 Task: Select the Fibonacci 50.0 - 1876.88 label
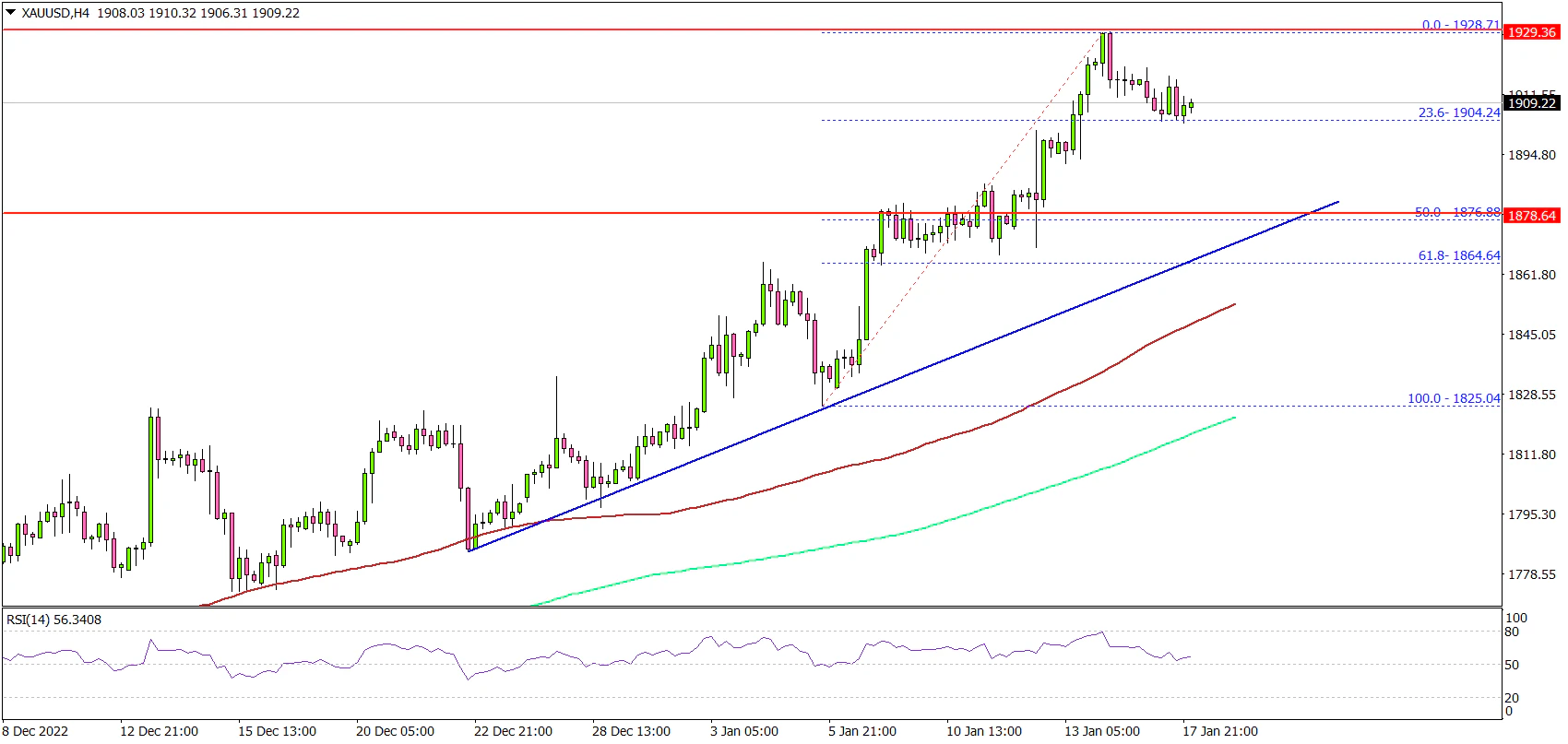click(1456, 212)
